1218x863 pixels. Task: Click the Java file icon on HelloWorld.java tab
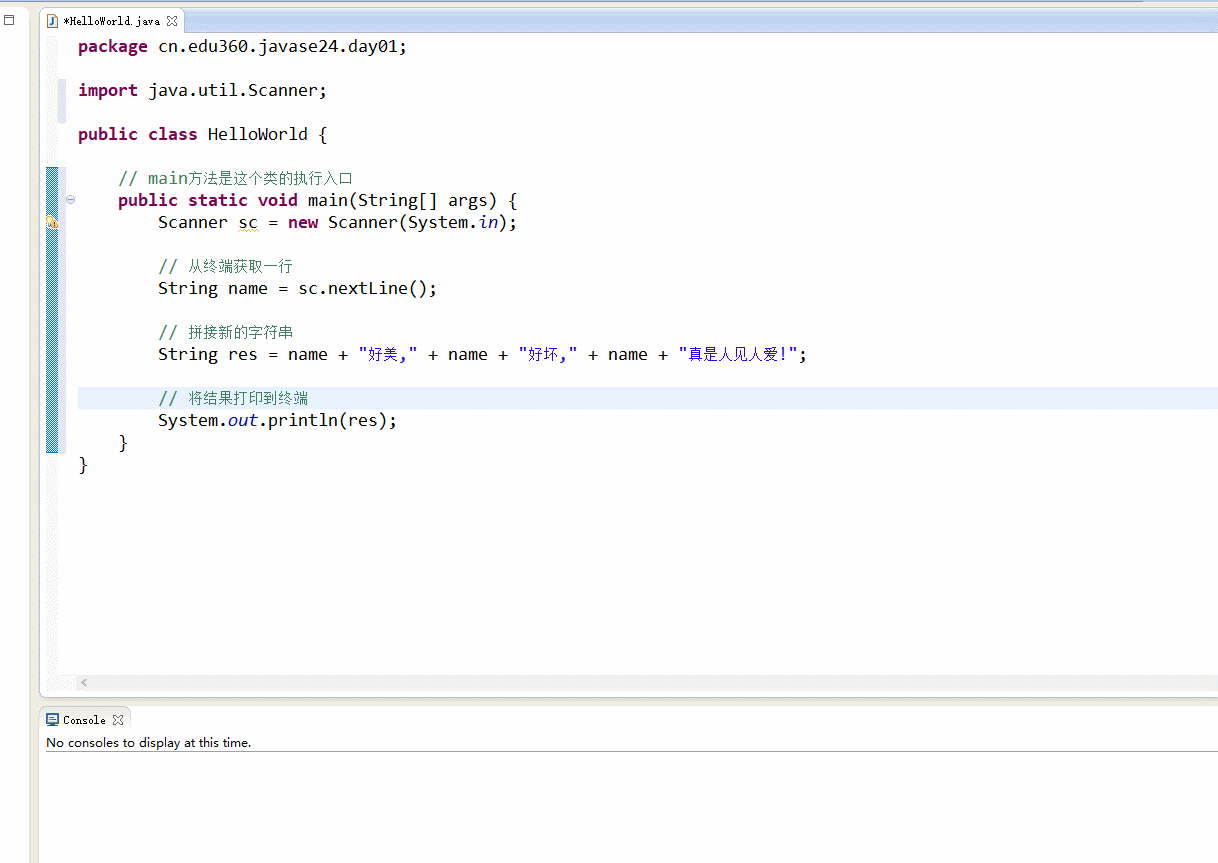[x=52, y=20]
